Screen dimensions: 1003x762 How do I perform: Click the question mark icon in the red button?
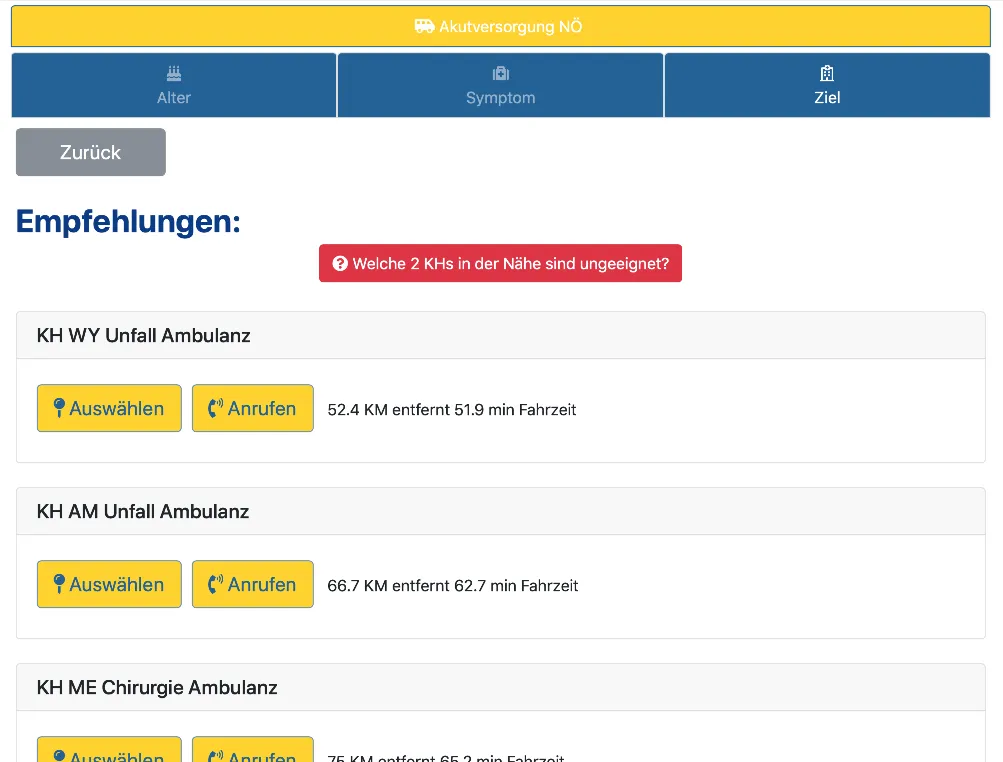click(x=340, y=264)
